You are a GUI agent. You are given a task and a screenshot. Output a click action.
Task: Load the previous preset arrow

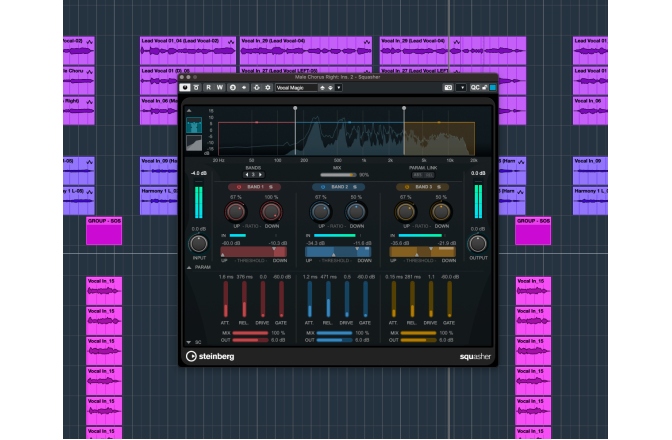click(x=323, y=87)
